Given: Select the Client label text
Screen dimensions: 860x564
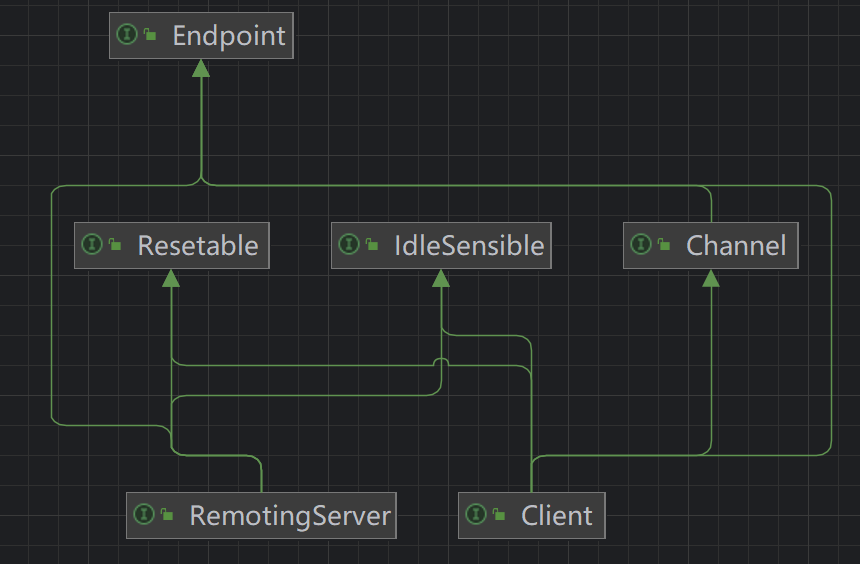Looking at the screenshot, I should coord(557,516).
